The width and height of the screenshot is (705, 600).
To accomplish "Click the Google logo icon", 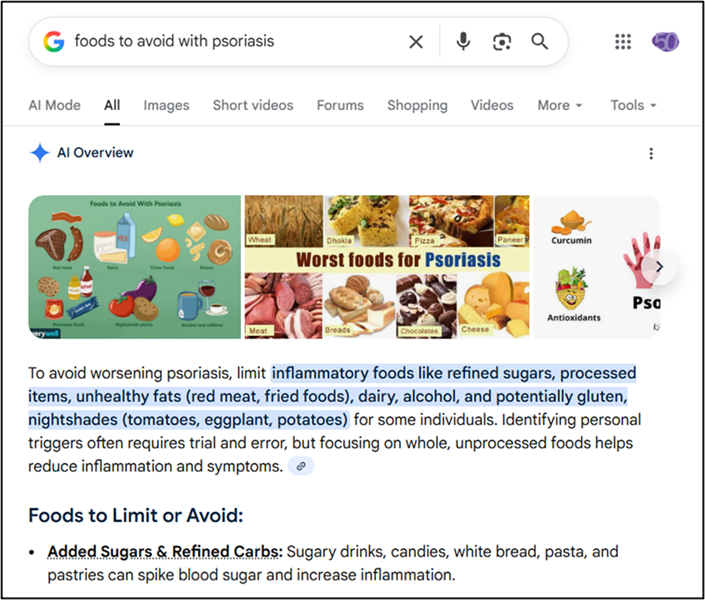I will (54, 41).
